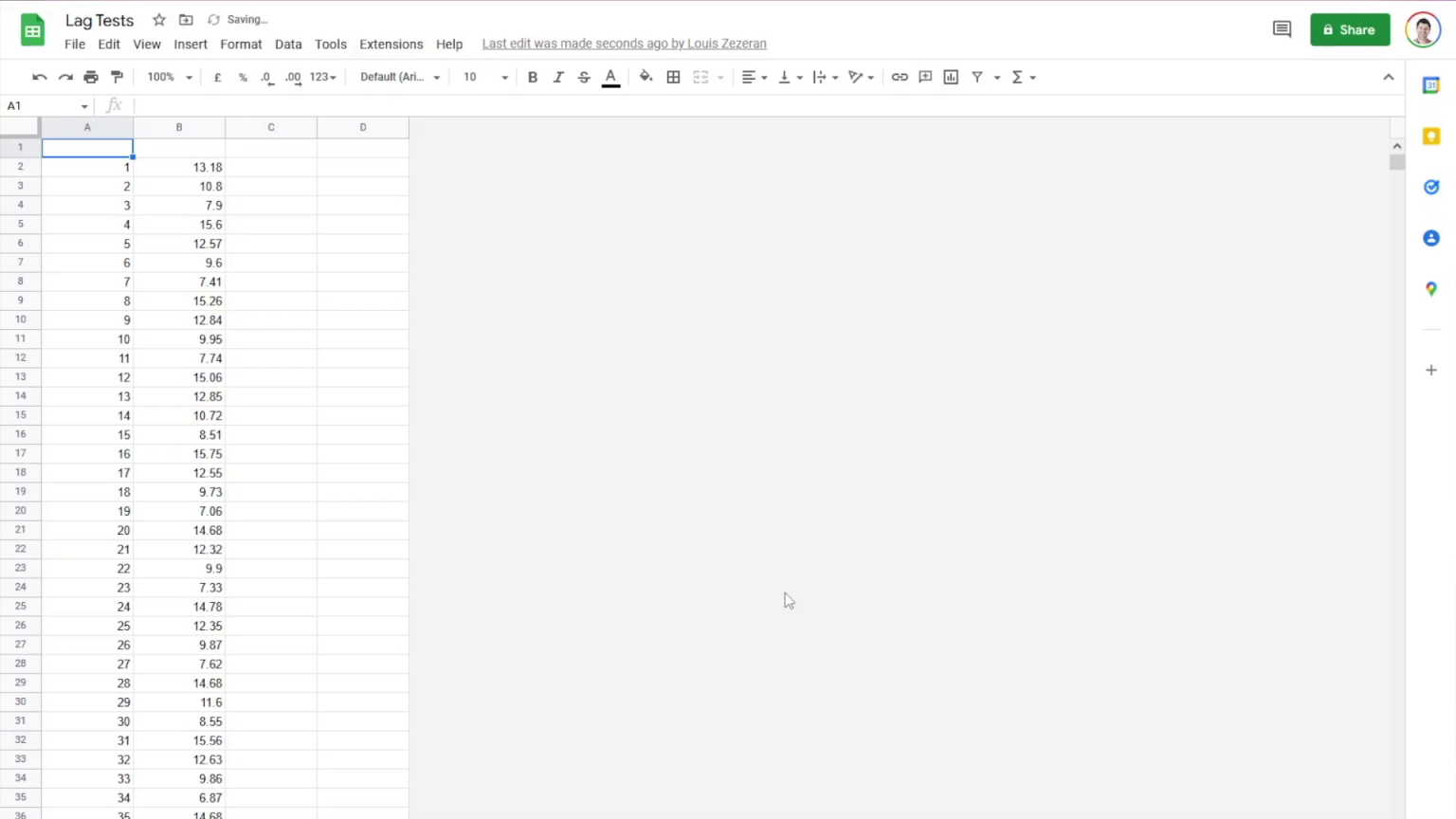Select the Paint format tool

[x=117, y=77]
